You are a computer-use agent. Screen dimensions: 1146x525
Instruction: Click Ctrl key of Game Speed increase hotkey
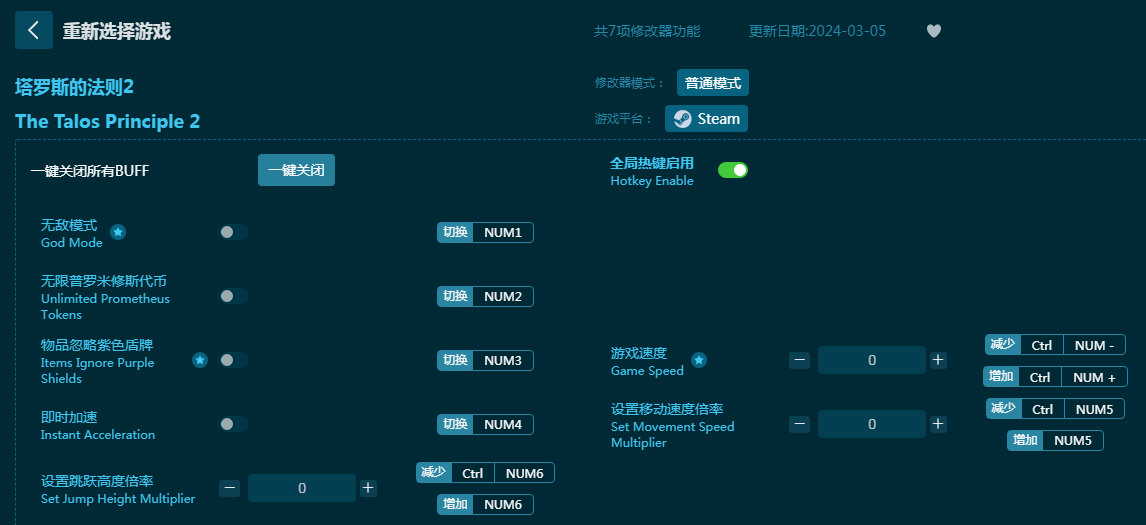(x=1039, y=377)
